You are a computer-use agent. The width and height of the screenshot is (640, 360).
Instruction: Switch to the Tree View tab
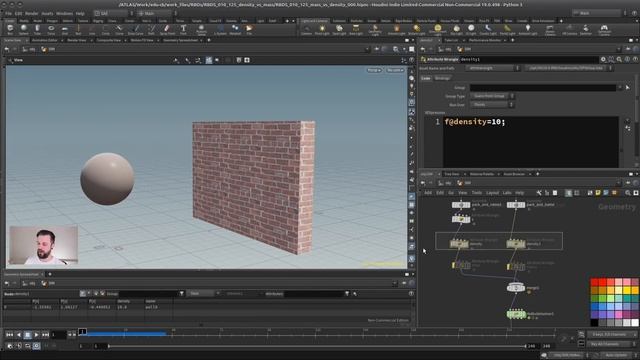pos(451,174)
